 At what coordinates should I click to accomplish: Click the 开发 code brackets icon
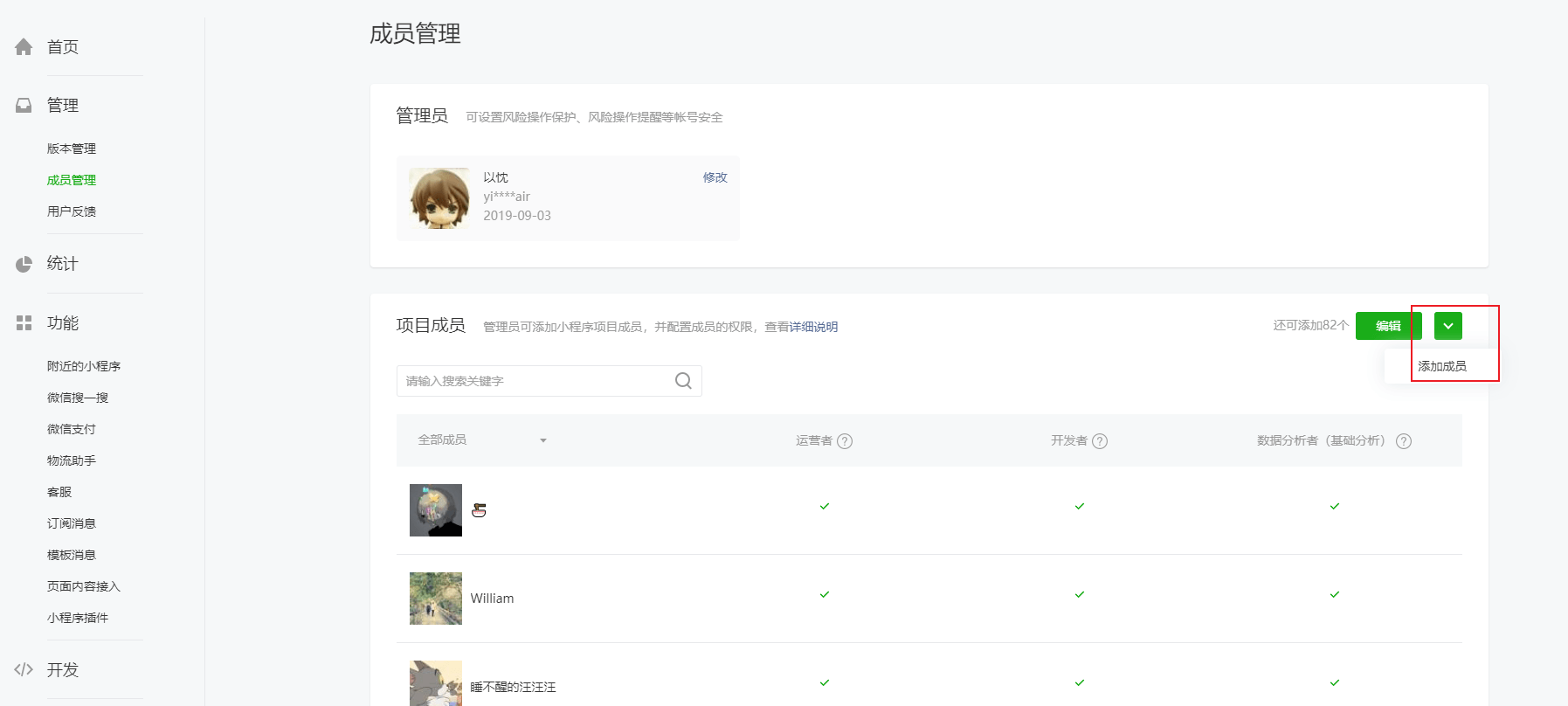point(24,670)
